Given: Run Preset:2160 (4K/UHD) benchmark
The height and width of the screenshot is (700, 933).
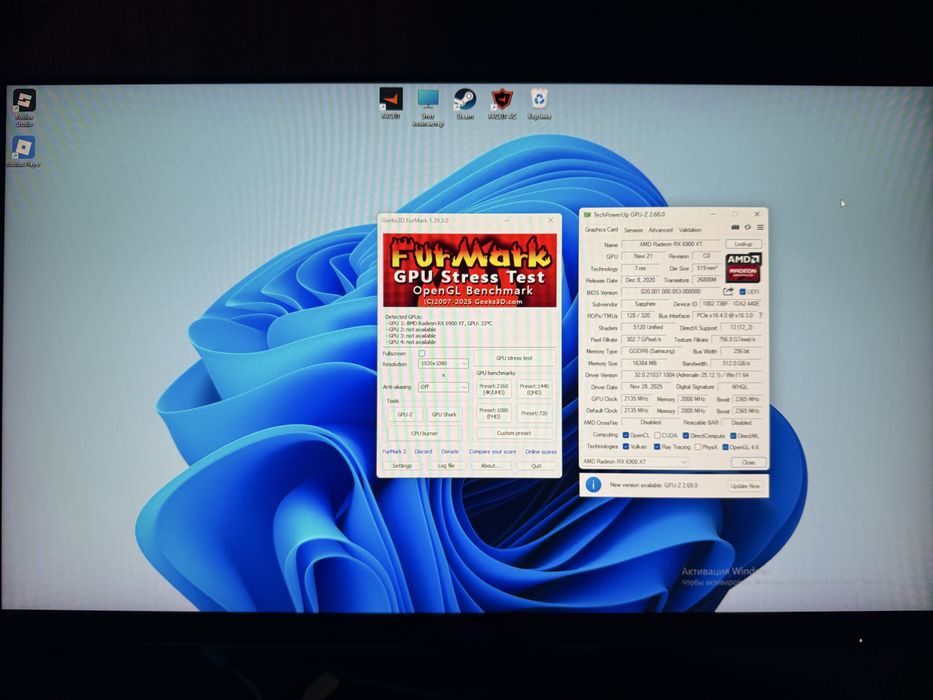Looking at the screenshot, I should (x=494, y=389).
